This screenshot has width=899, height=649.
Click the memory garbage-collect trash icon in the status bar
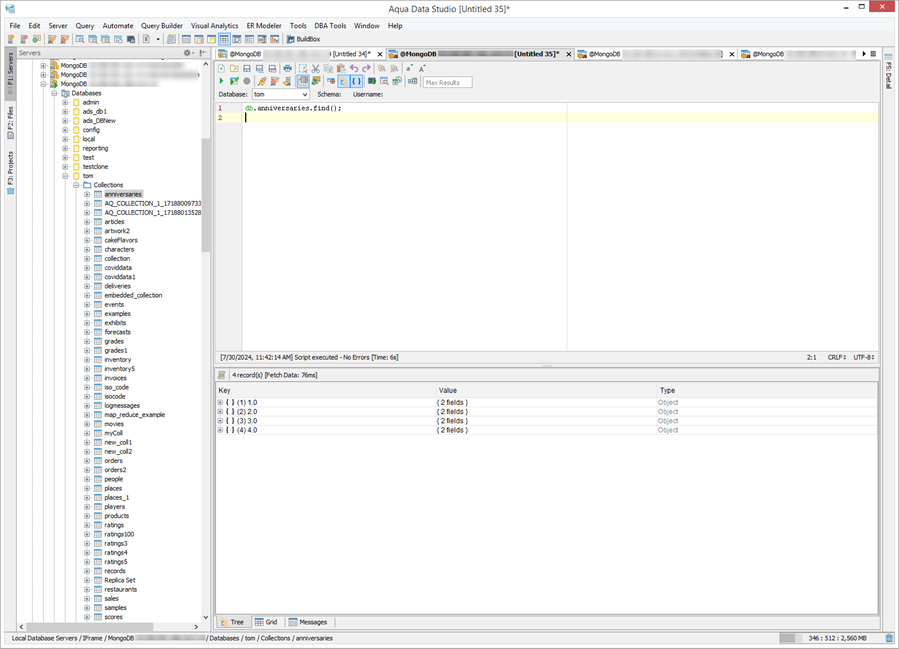(x=889, y=638)
